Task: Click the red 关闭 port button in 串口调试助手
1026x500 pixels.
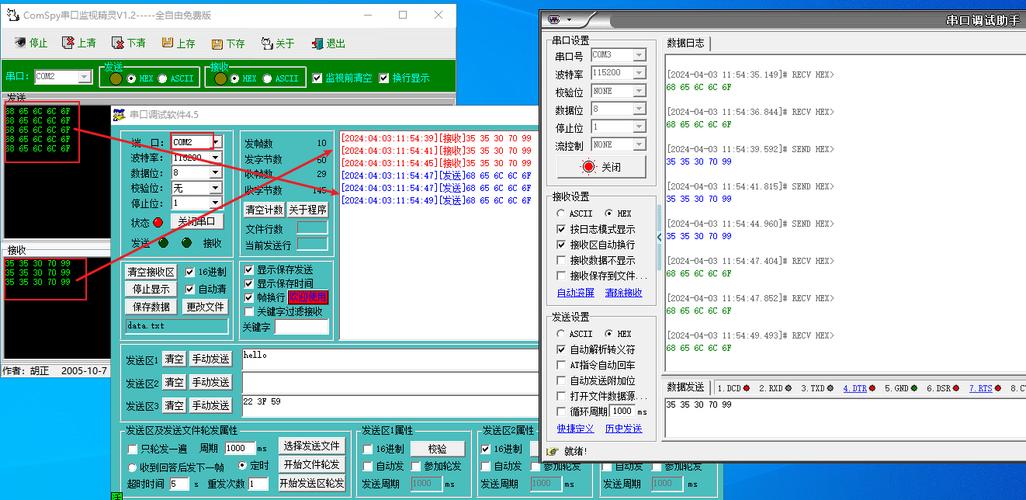Action: pyautogui.click(x=601, y=167)
